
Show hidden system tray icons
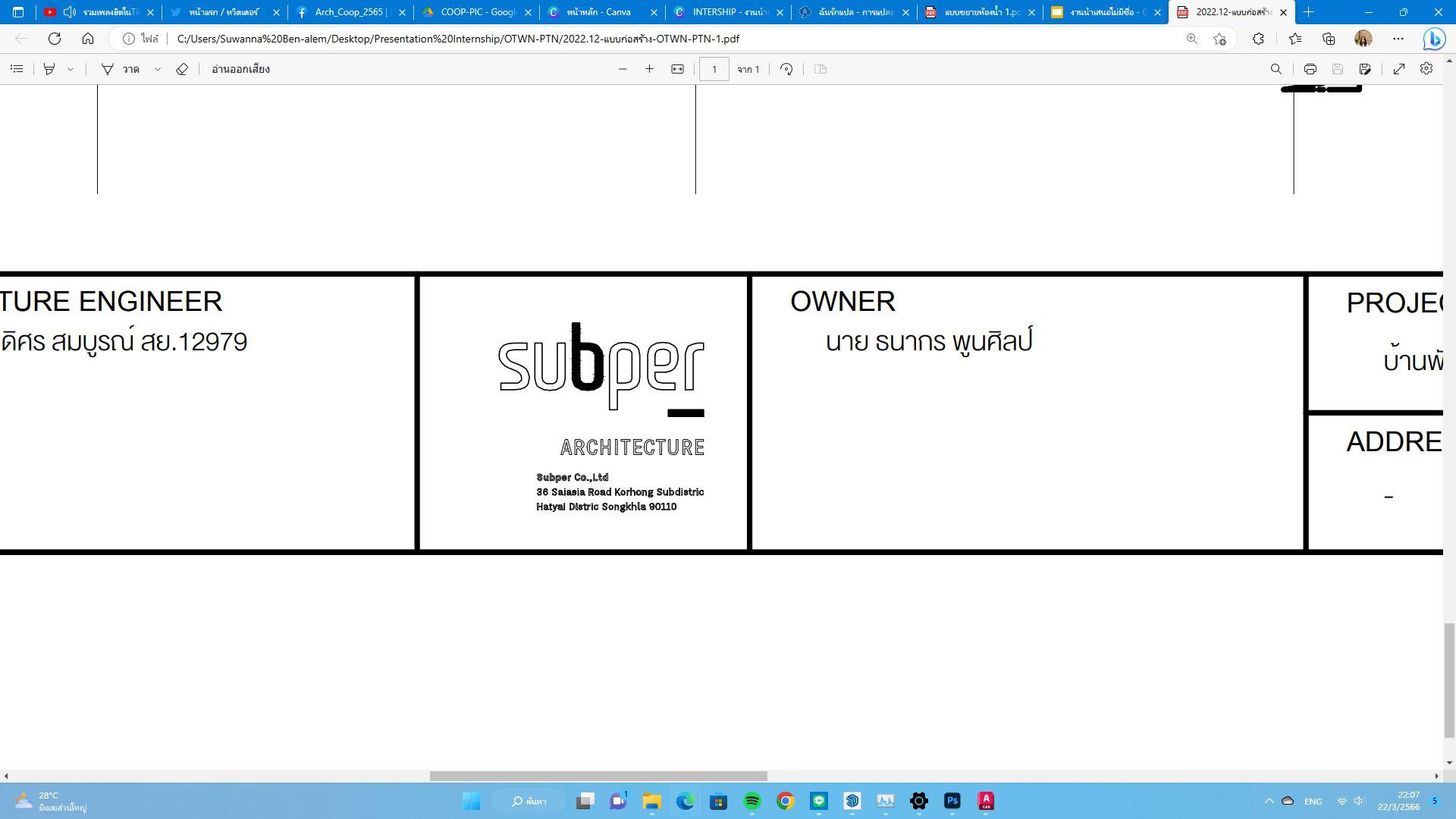click(x=1269, y=801)
